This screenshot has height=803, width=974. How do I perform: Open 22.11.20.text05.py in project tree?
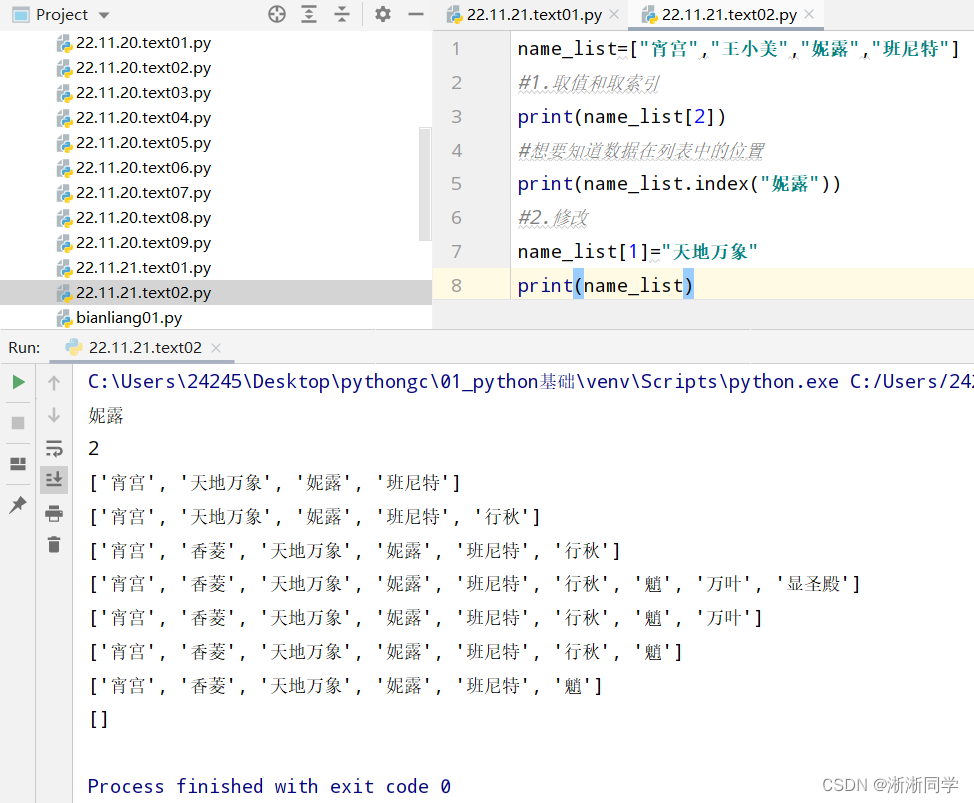click(x=143, y=143)
